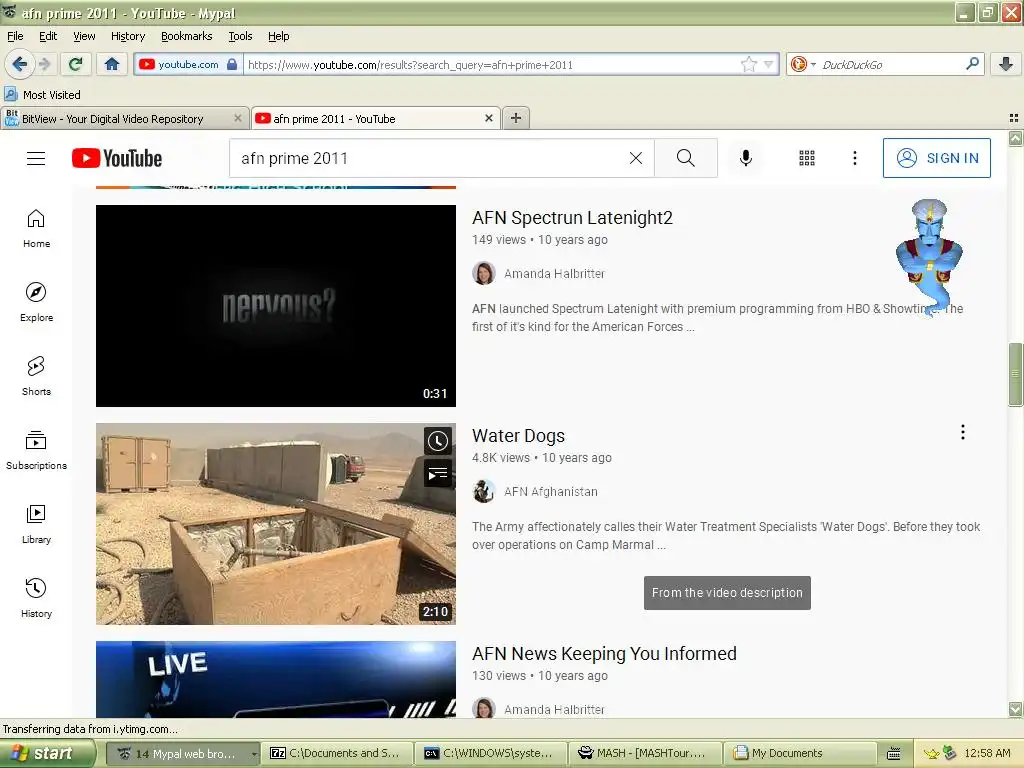Switch to the BitView tab
Image resolution: width=1024 pixels, height=768 pixels.
click(x=124, y=118)
